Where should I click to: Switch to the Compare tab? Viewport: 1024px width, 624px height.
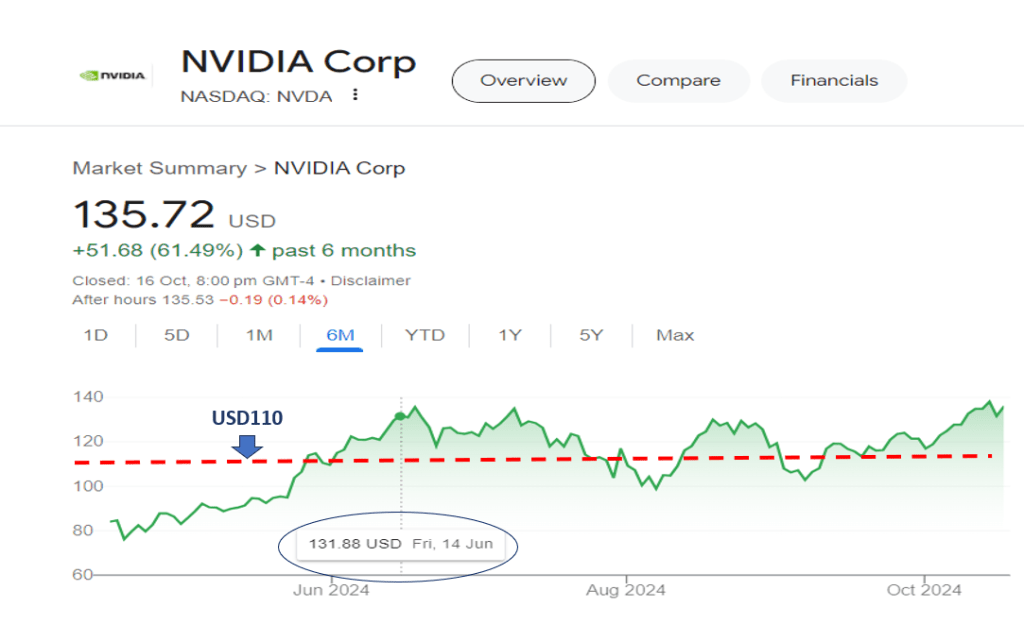click(678, 81)
